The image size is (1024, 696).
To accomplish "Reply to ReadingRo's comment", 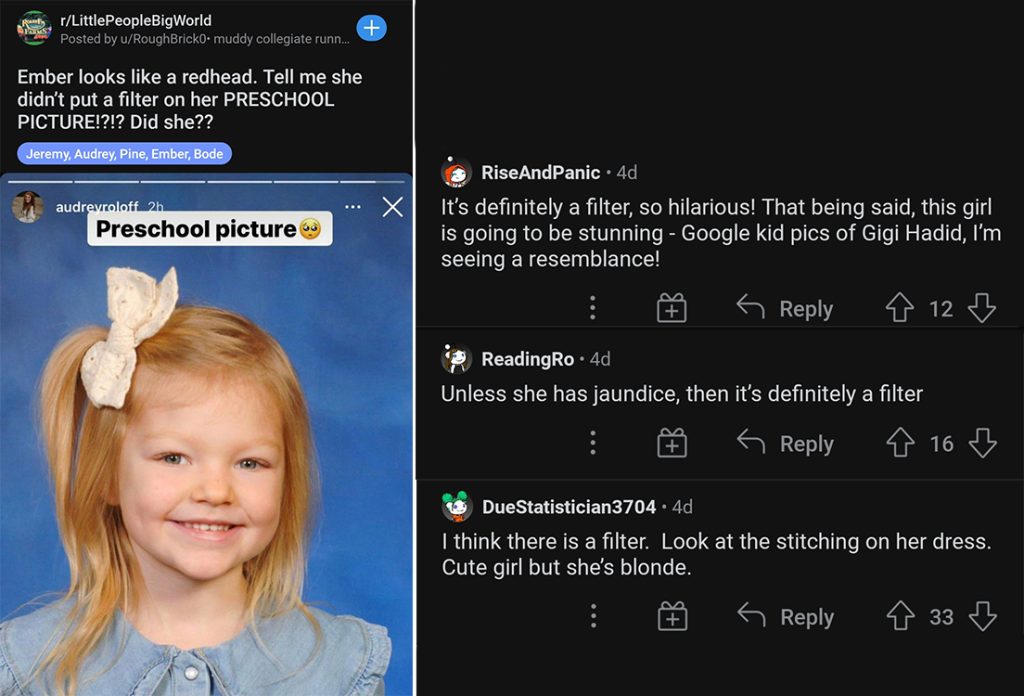I will point(785,443).
